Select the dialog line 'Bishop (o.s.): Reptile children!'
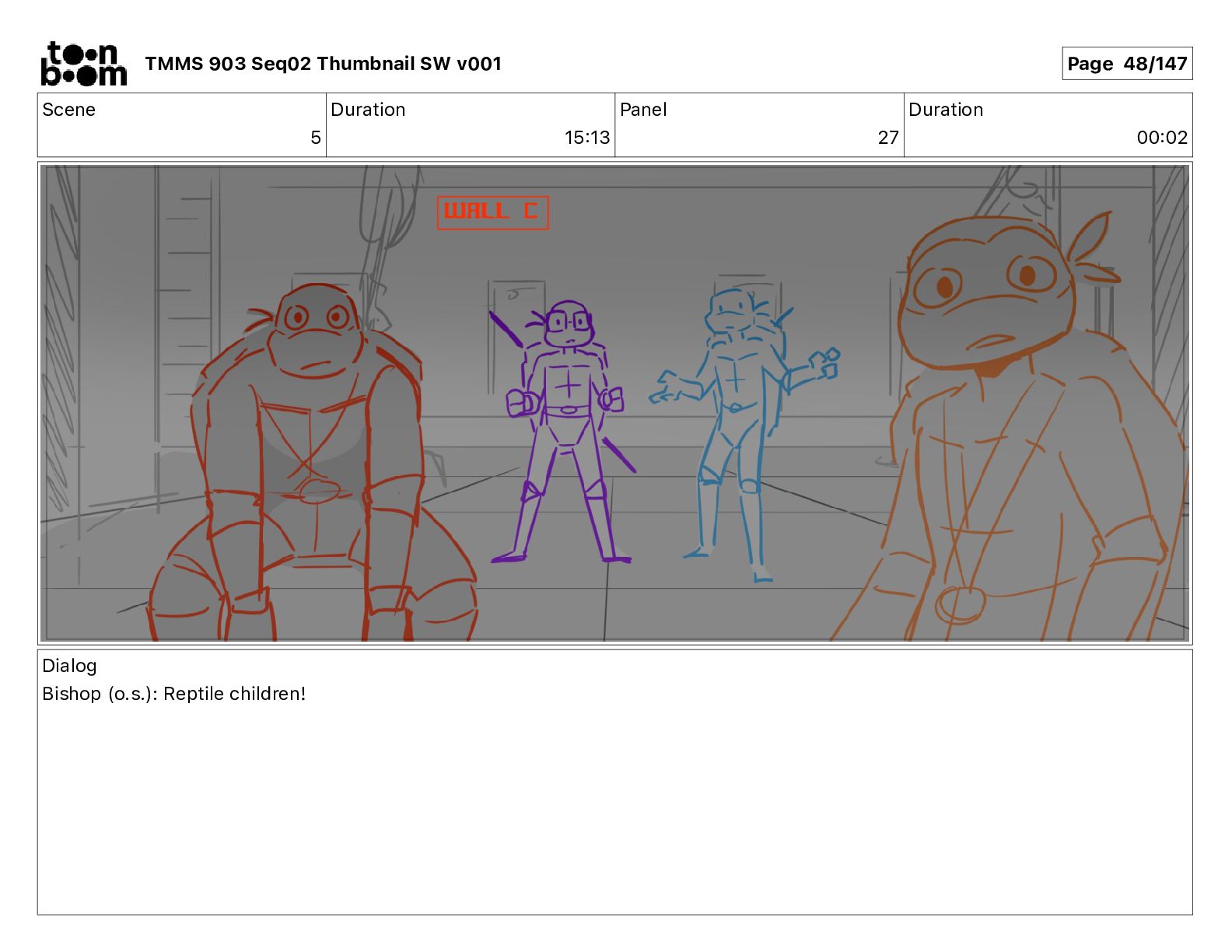The height and width of the screenshot is (952, 1232). pos(174,694)
